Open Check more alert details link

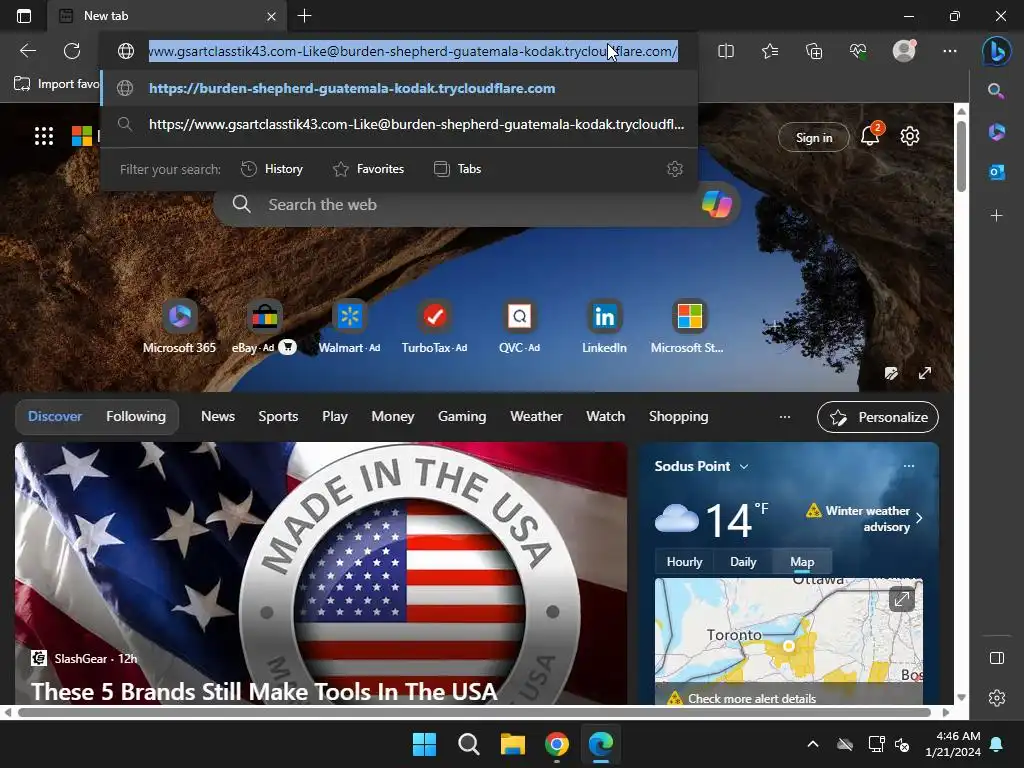tap(752, 698)
